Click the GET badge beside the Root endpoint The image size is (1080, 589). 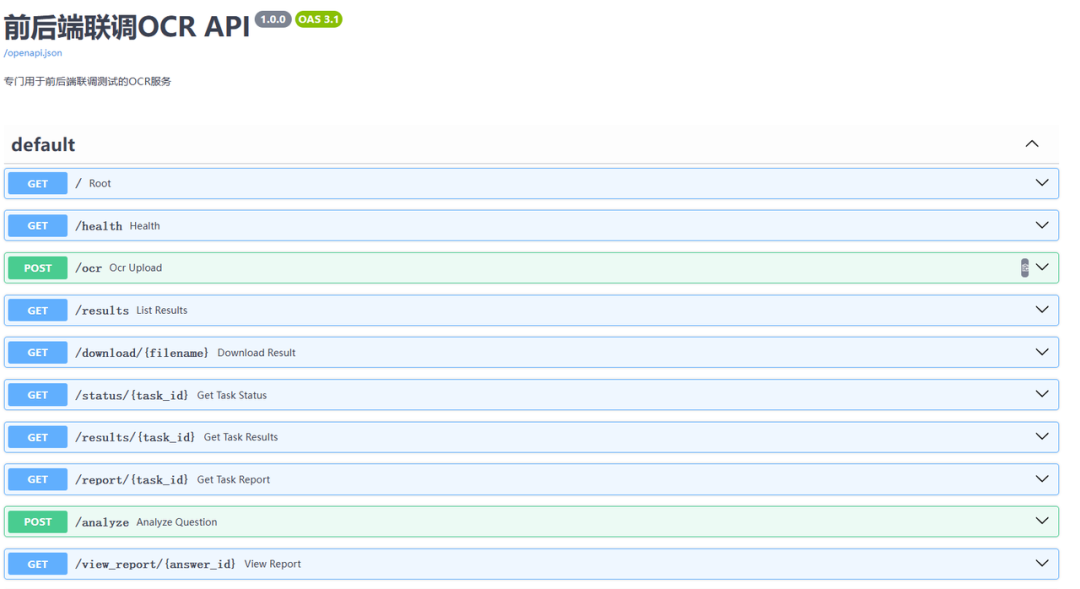(38, 184)
